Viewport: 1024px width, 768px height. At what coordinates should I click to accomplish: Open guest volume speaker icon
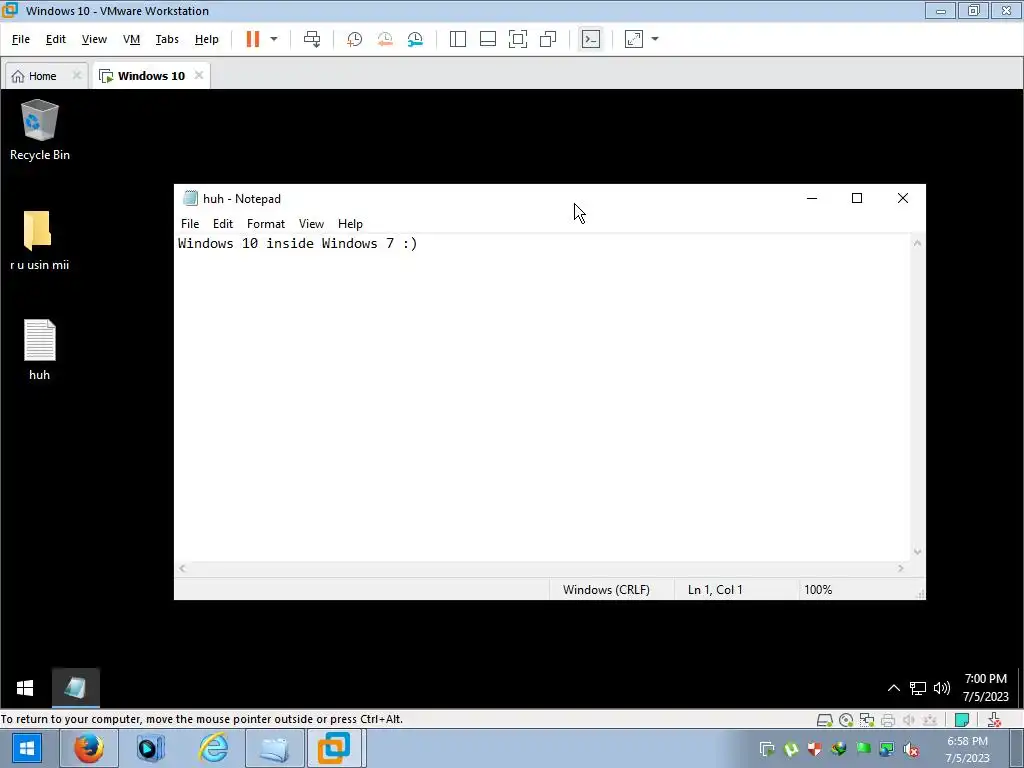(941, 688)
